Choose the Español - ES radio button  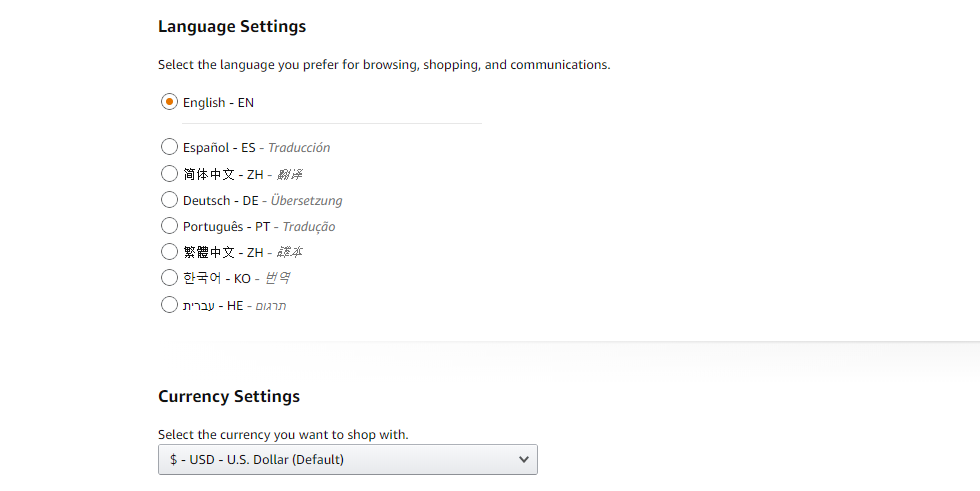point(169,147)
